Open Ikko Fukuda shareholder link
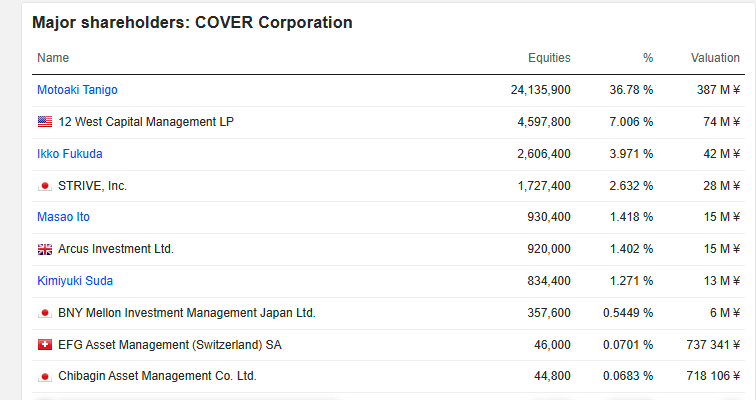This screenshot has height=400, width=756. pyautogui.click(x=70, y=154)
